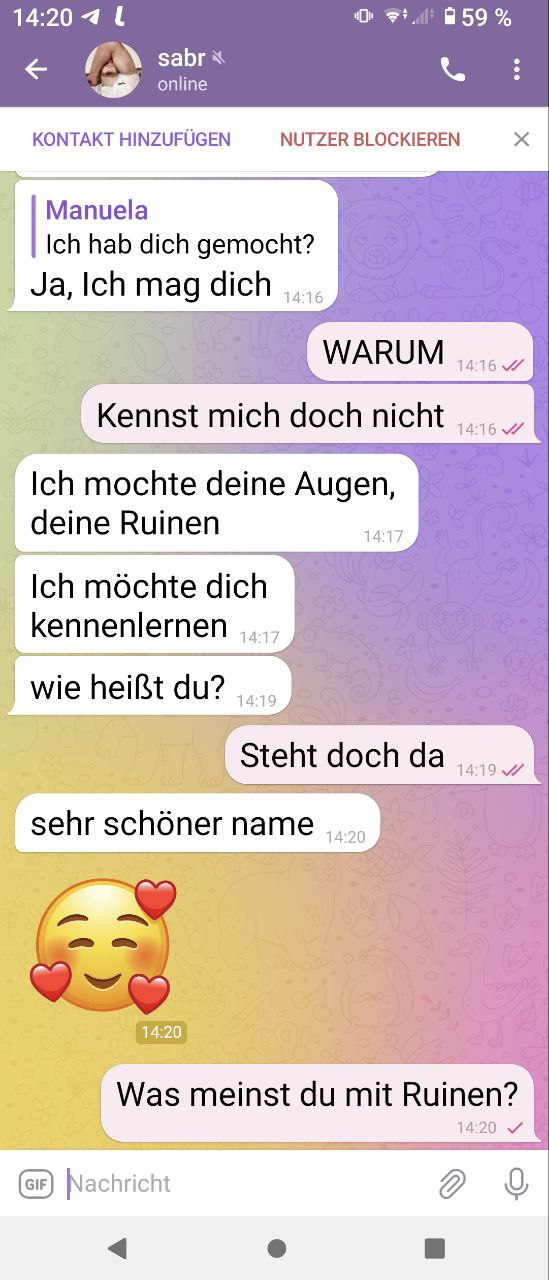Open sabr's profile picture
549x1280 pixels.
113,70
